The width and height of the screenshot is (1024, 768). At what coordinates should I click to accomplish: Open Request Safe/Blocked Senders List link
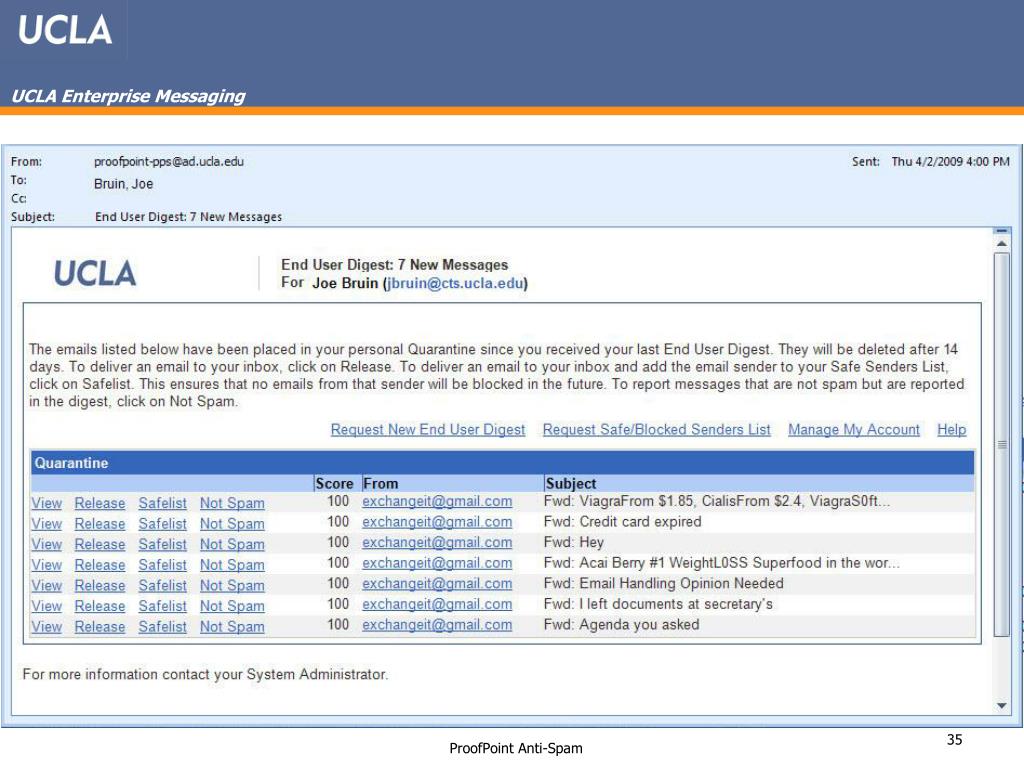pos(656,430)
